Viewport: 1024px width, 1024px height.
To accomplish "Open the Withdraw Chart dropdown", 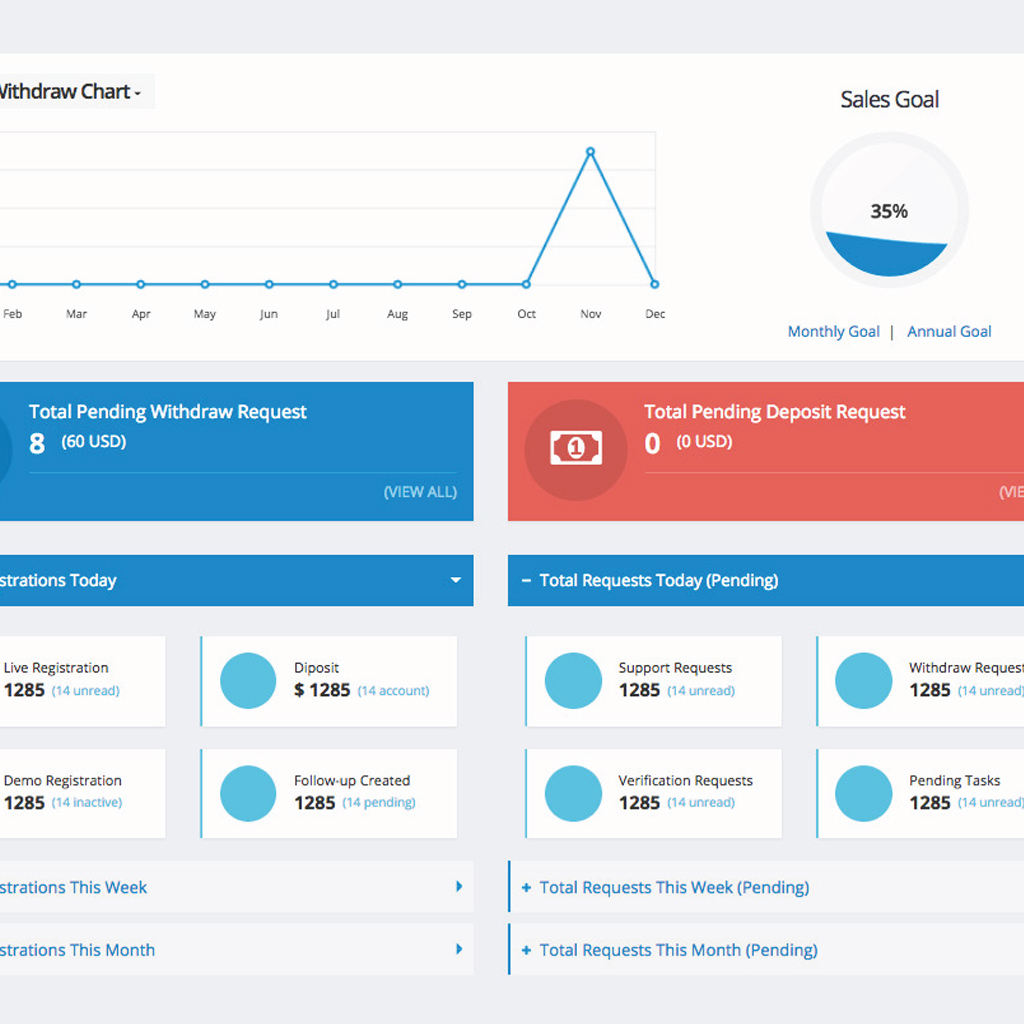I will tap(137, 92).
